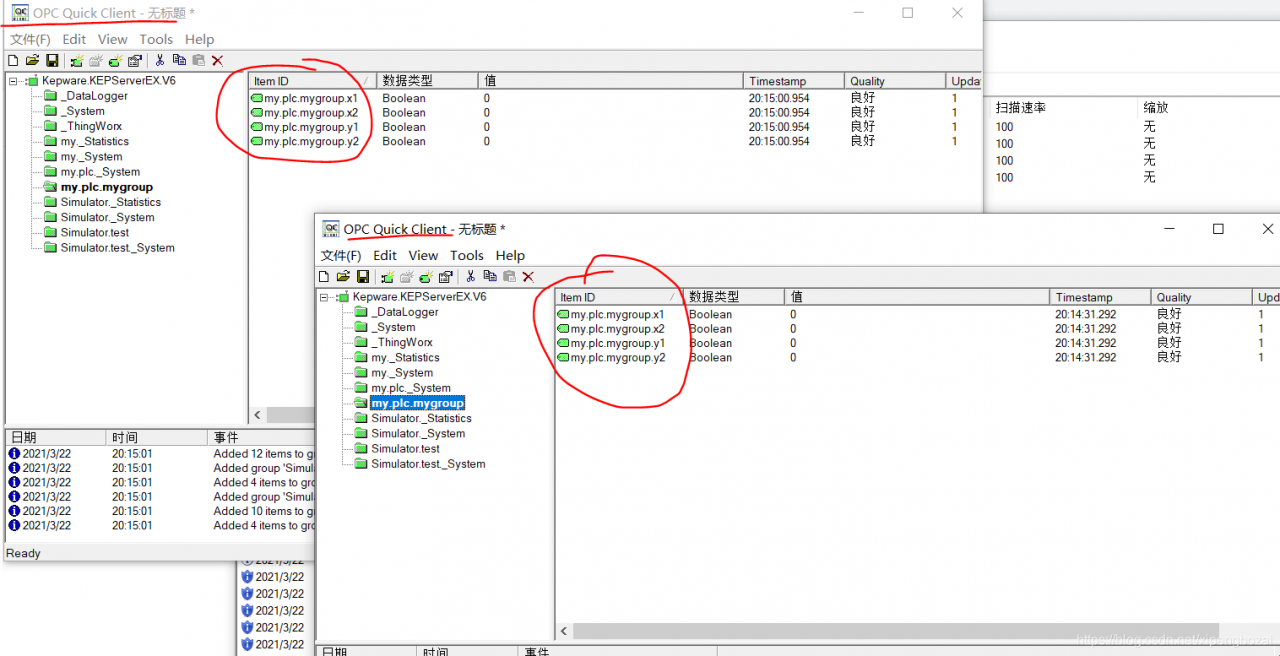Image resolution: width=1280 pixels, height=656 pixels.
Task: Open 文件(F) menu in front window
Action: [341, 256]
